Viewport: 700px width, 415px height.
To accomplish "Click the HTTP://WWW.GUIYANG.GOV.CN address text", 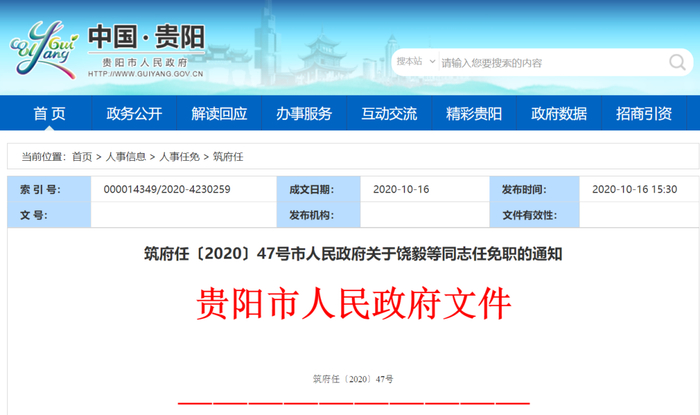I will [x=146, y=74].
